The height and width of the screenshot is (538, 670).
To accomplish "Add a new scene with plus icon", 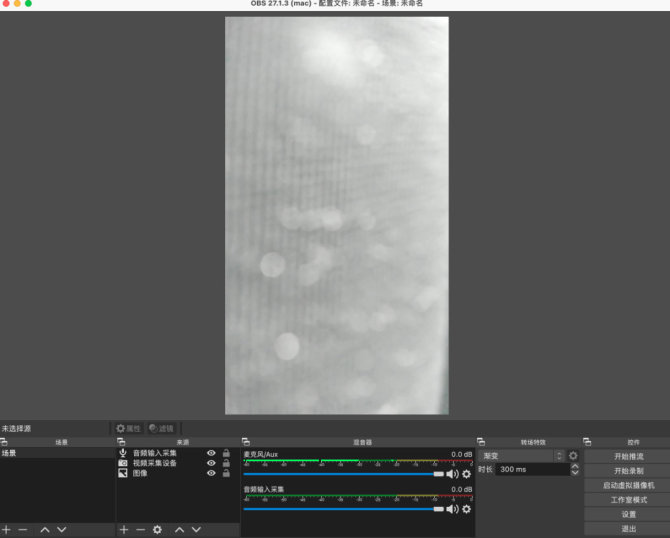I will click(x=6, y=530).
